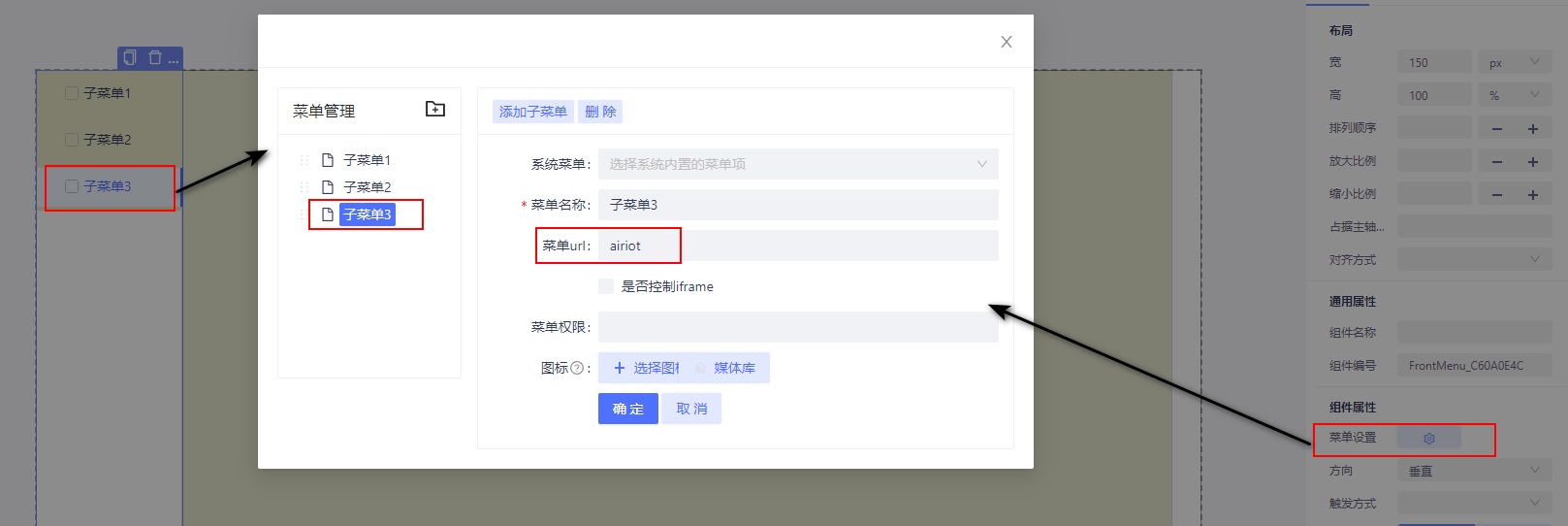Click the 菜单名称 input field
Image resolution: width=1568 pixels, height=526 pixels.
[x=798, y=205]
